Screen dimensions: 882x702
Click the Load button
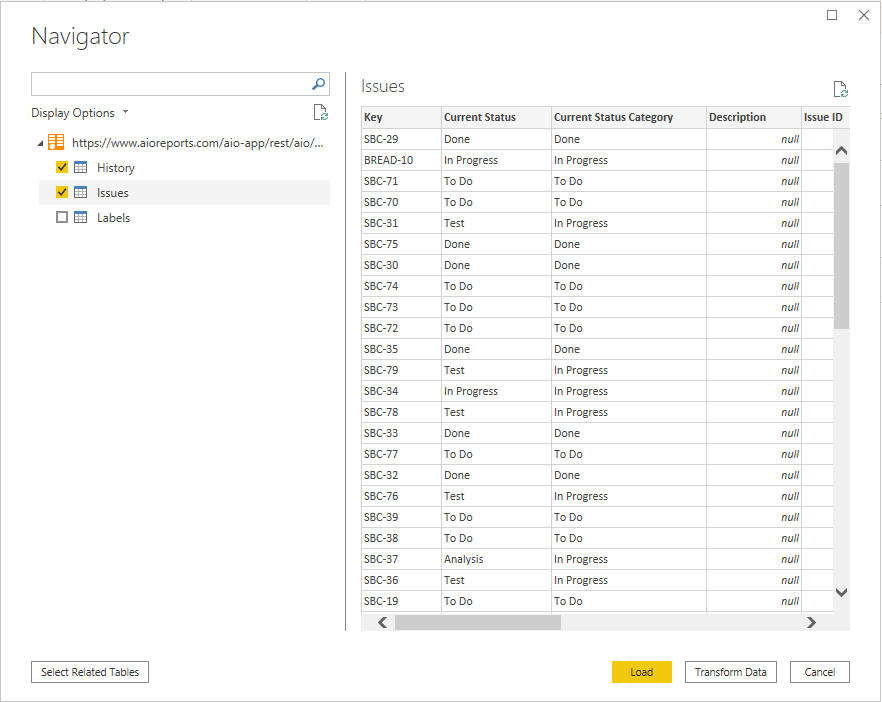pyautogui.click(x=641, y=672)
